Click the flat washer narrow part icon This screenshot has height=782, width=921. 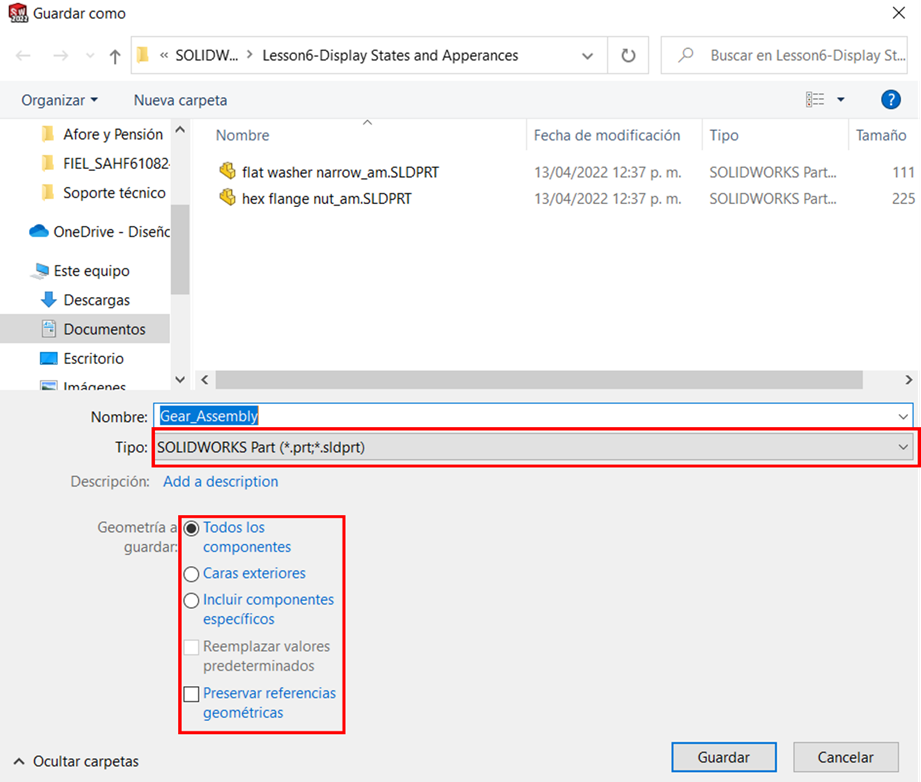227,171
